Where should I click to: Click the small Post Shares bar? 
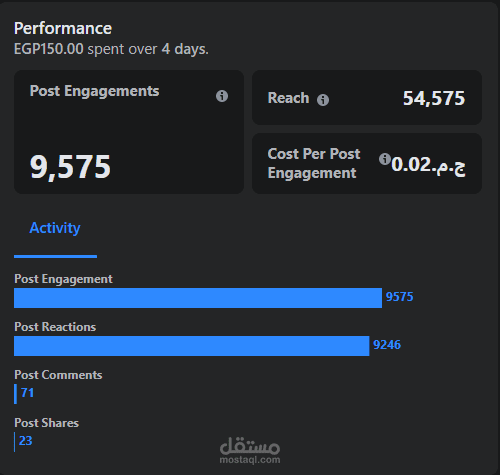click(x=15, y=442)
